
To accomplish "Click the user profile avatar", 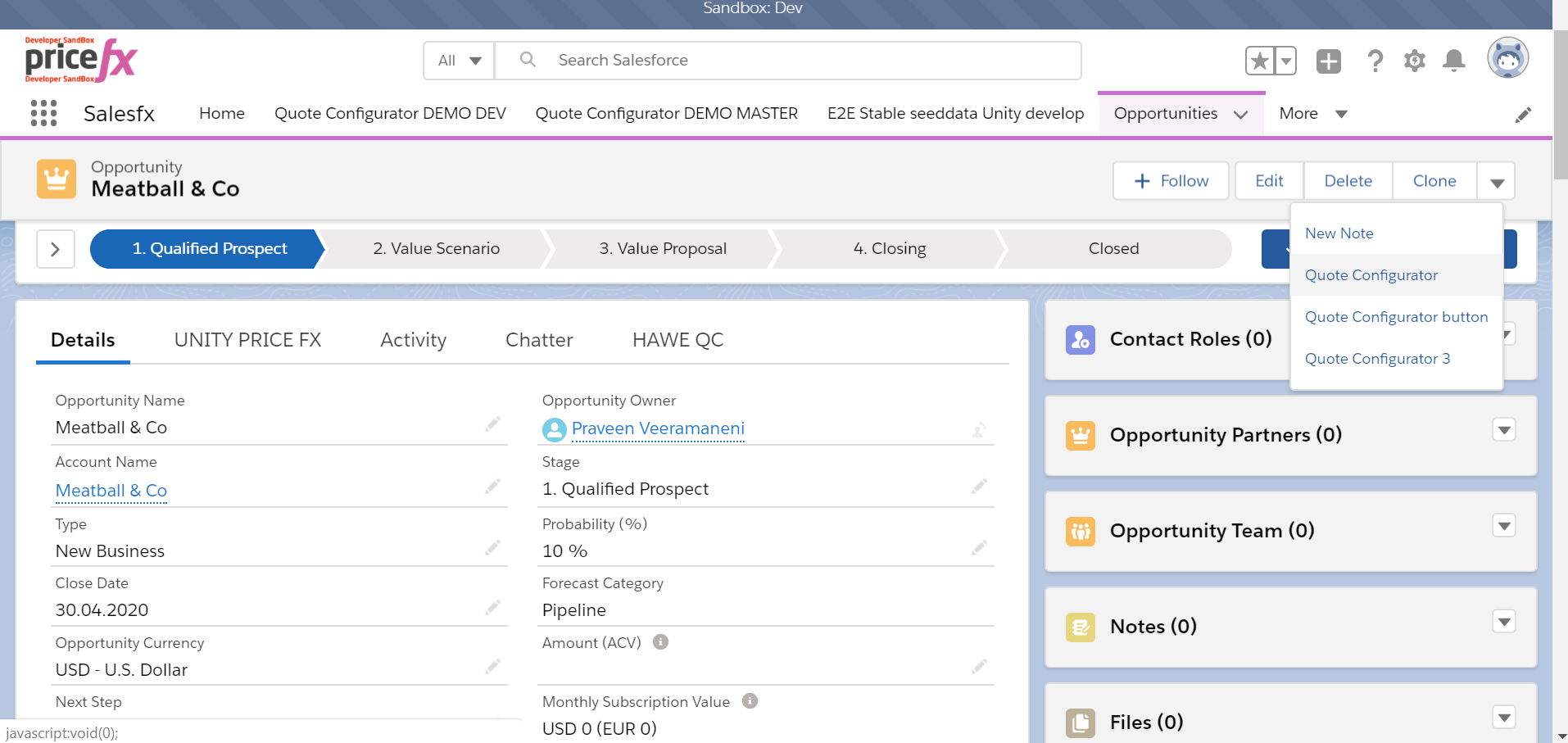I will pyautogui.click(x=1507, y=58).
